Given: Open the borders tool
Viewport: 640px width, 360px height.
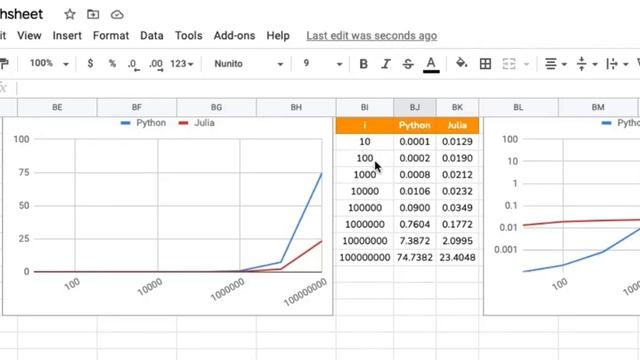Looking at the screenshot, I should [x=485, y=64].
